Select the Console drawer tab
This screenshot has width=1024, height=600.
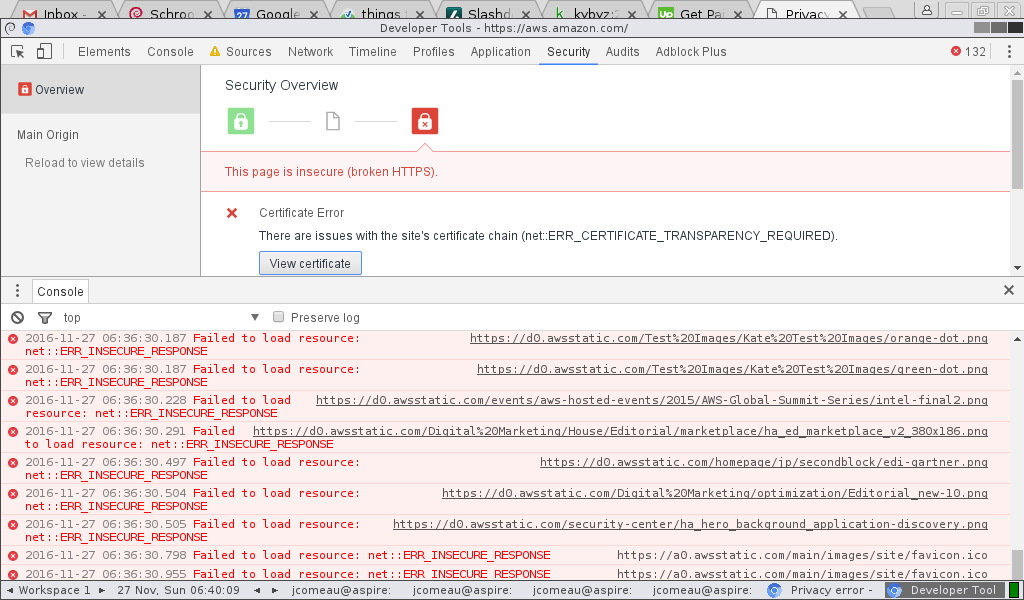pyautogui.click(x=60, y=292)
